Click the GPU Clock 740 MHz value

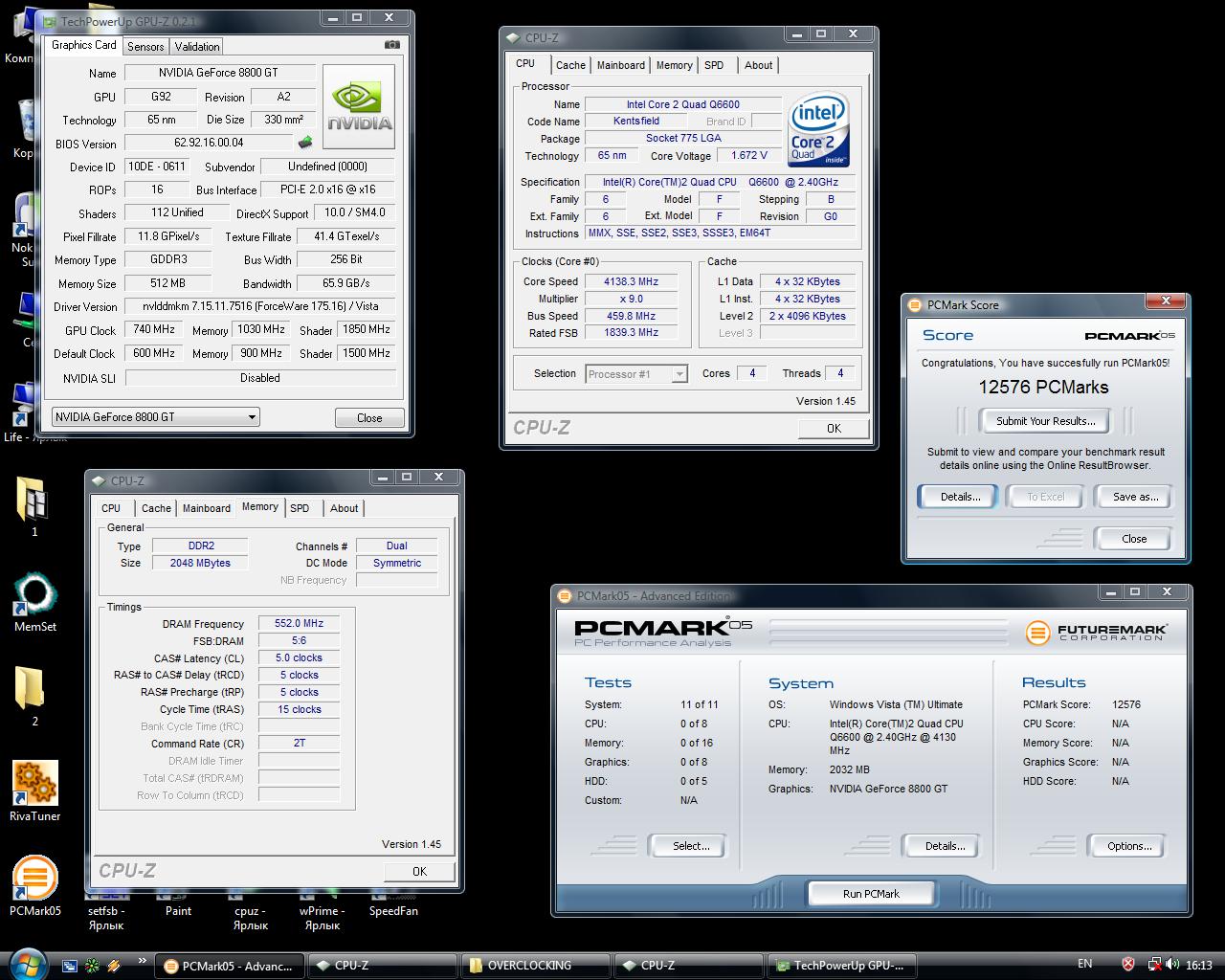154,329
